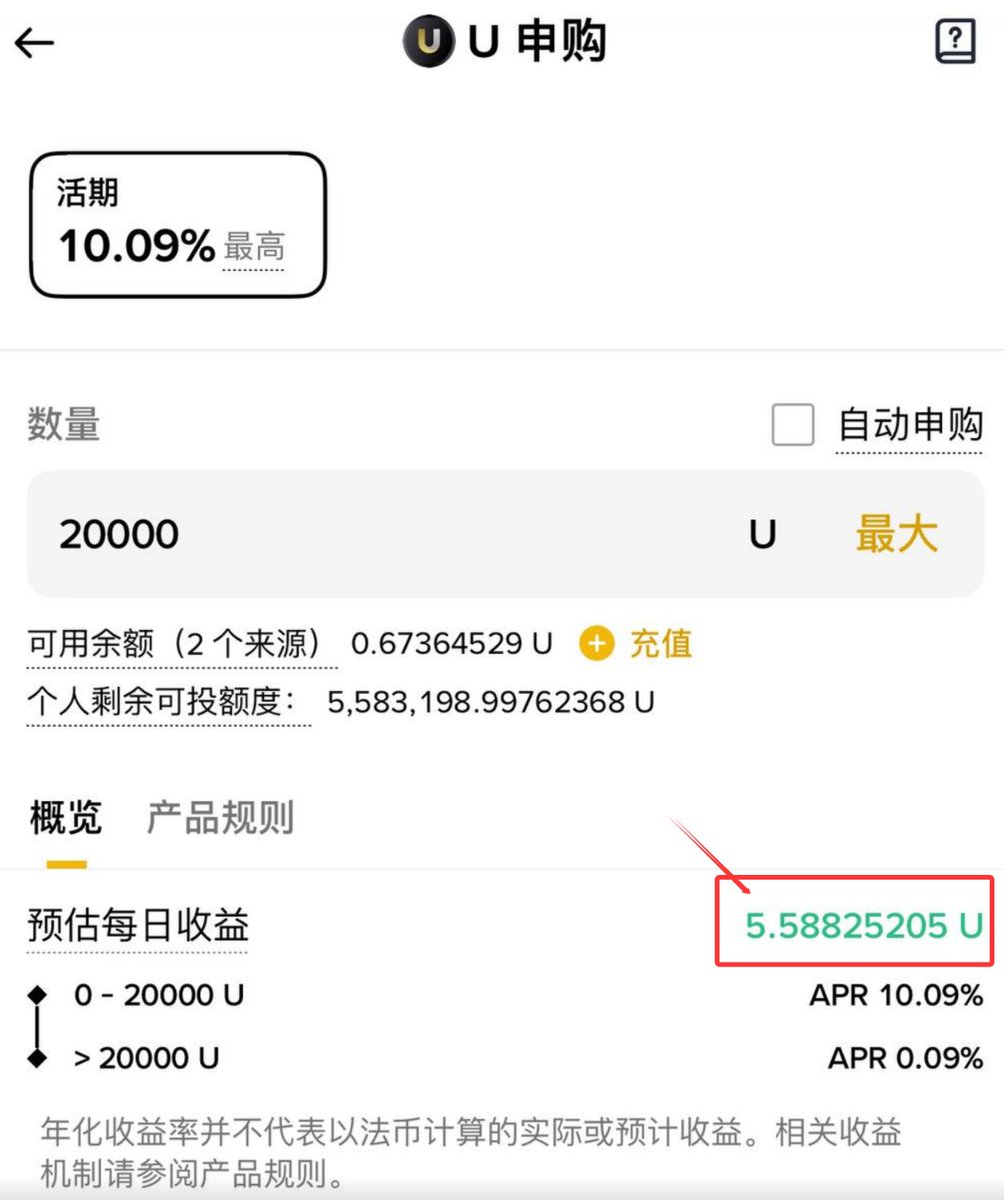Tap the U coin logo in title
1004x1200 pixels.
(x=430, y=42)
